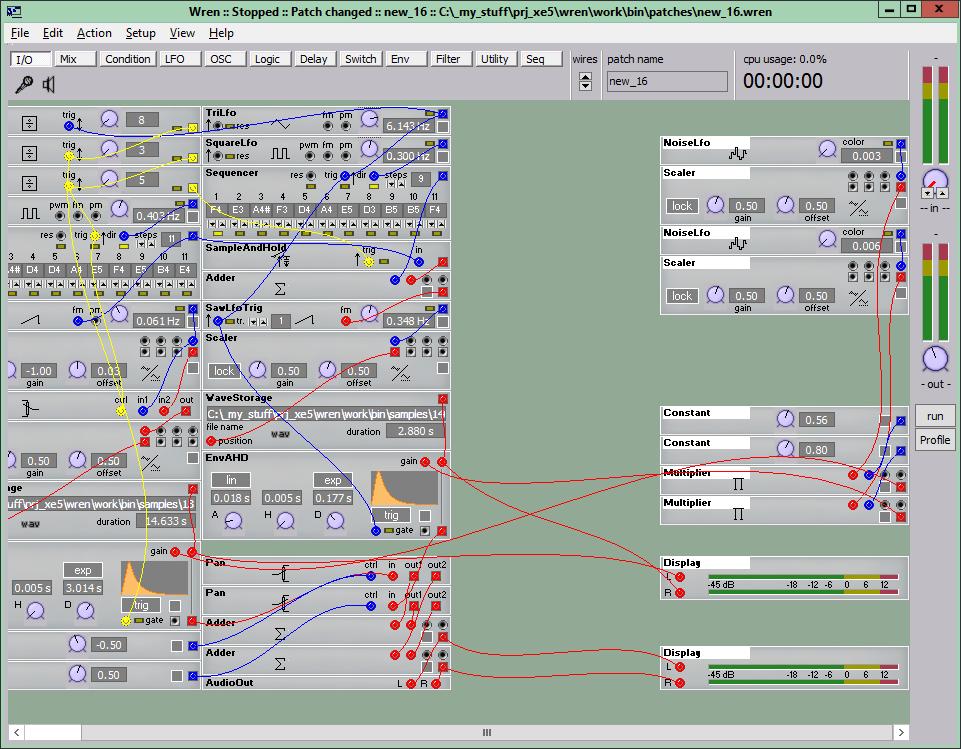Raise Sequencer step 5 note D4

(x=311, y=224)
